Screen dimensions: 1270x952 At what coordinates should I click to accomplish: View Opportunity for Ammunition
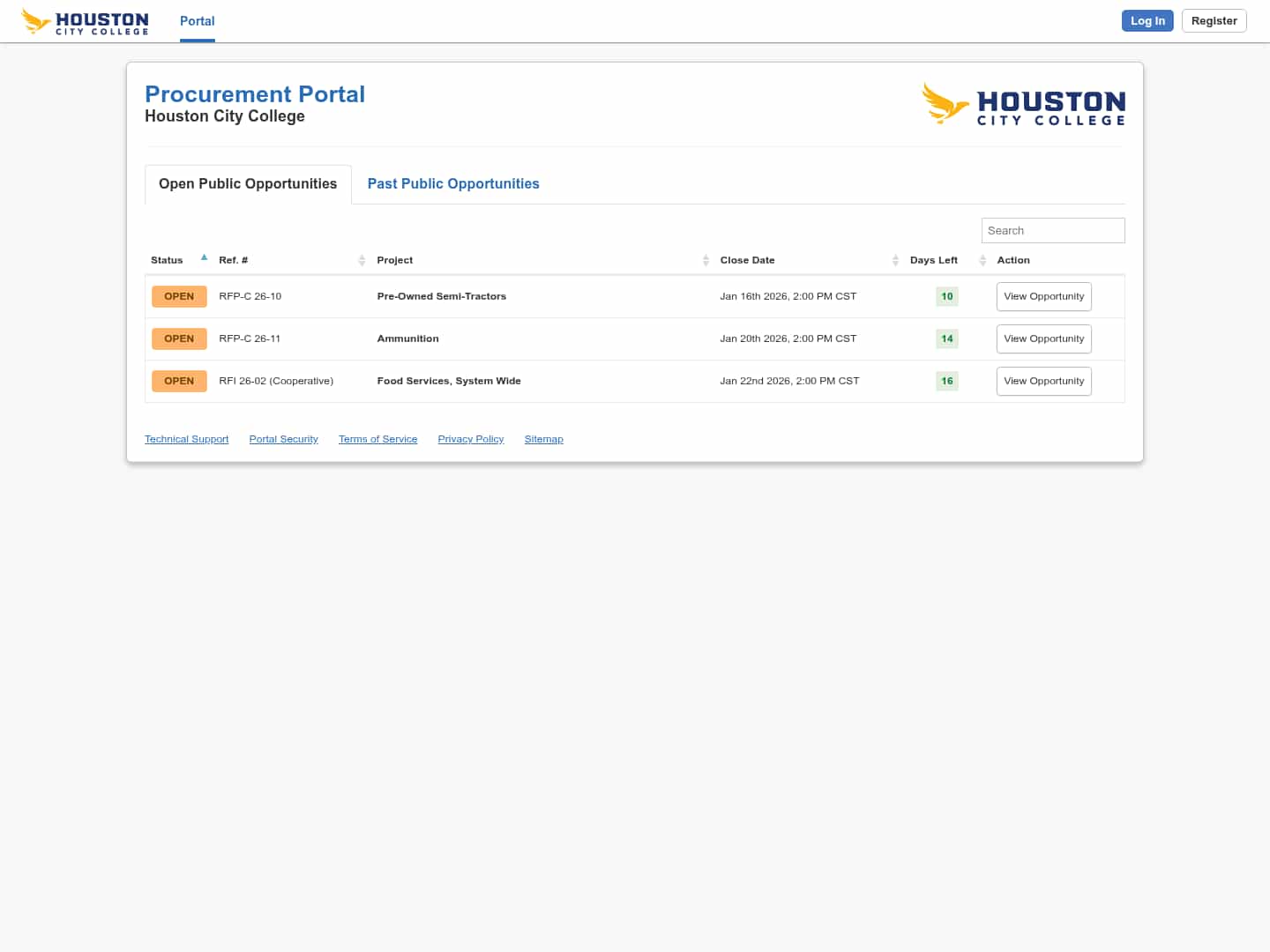[1043, 338]
